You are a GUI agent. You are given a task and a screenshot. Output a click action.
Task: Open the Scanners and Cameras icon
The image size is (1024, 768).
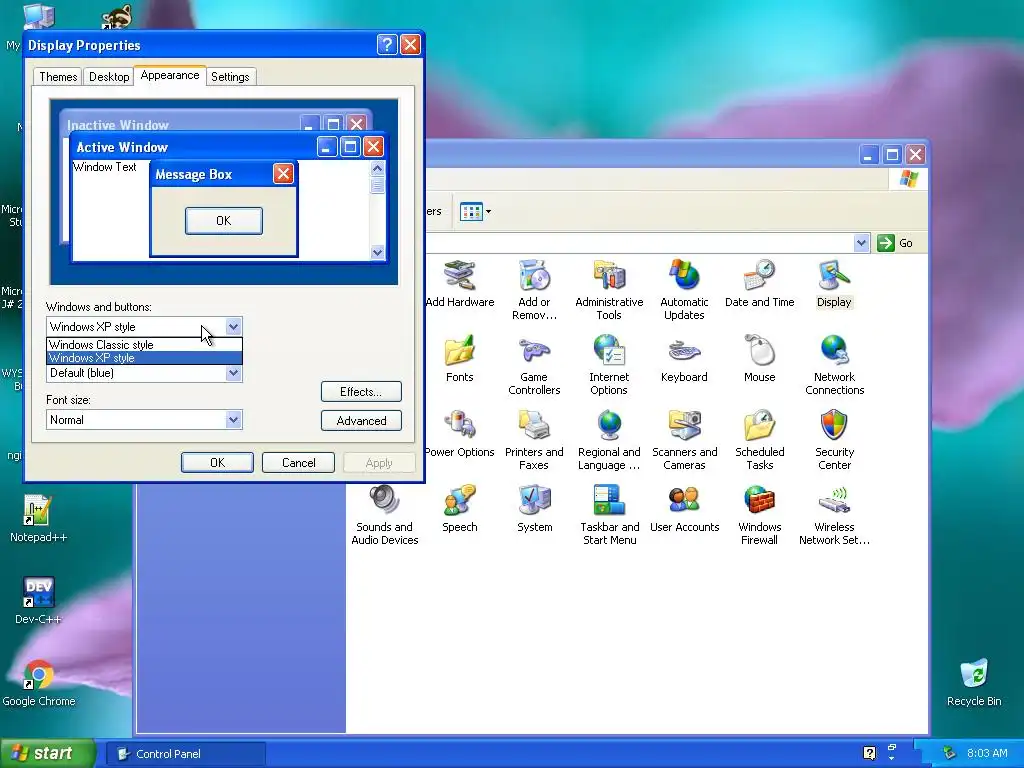point(684,440)
